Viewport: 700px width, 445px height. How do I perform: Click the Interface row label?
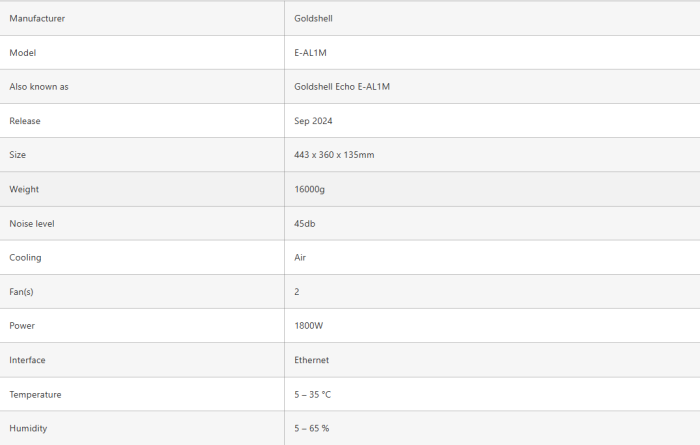[27, 360]
